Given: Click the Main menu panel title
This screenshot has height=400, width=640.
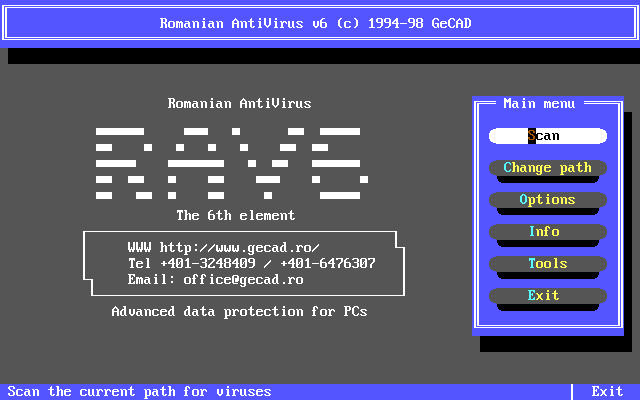Looking at the screenshot, I should [x=539, y=104].
